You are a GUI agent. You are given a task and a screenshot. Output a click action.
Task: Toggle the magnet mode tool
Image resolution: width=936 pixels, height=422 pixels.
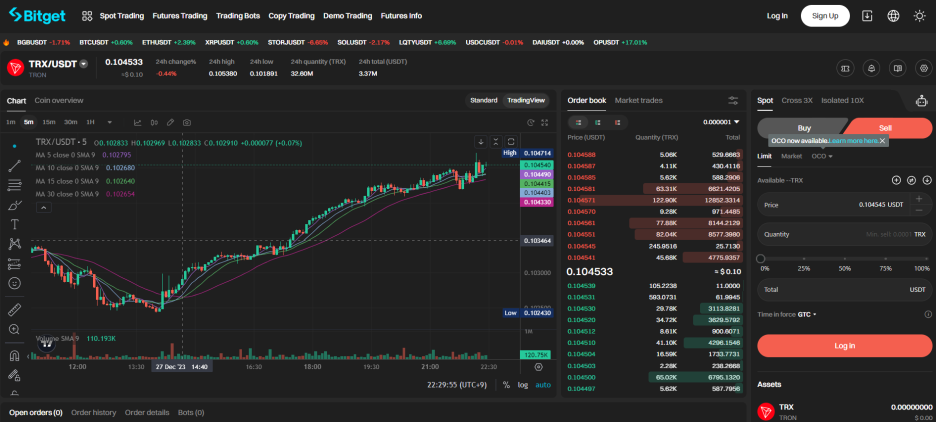click(x=14, y=355)
